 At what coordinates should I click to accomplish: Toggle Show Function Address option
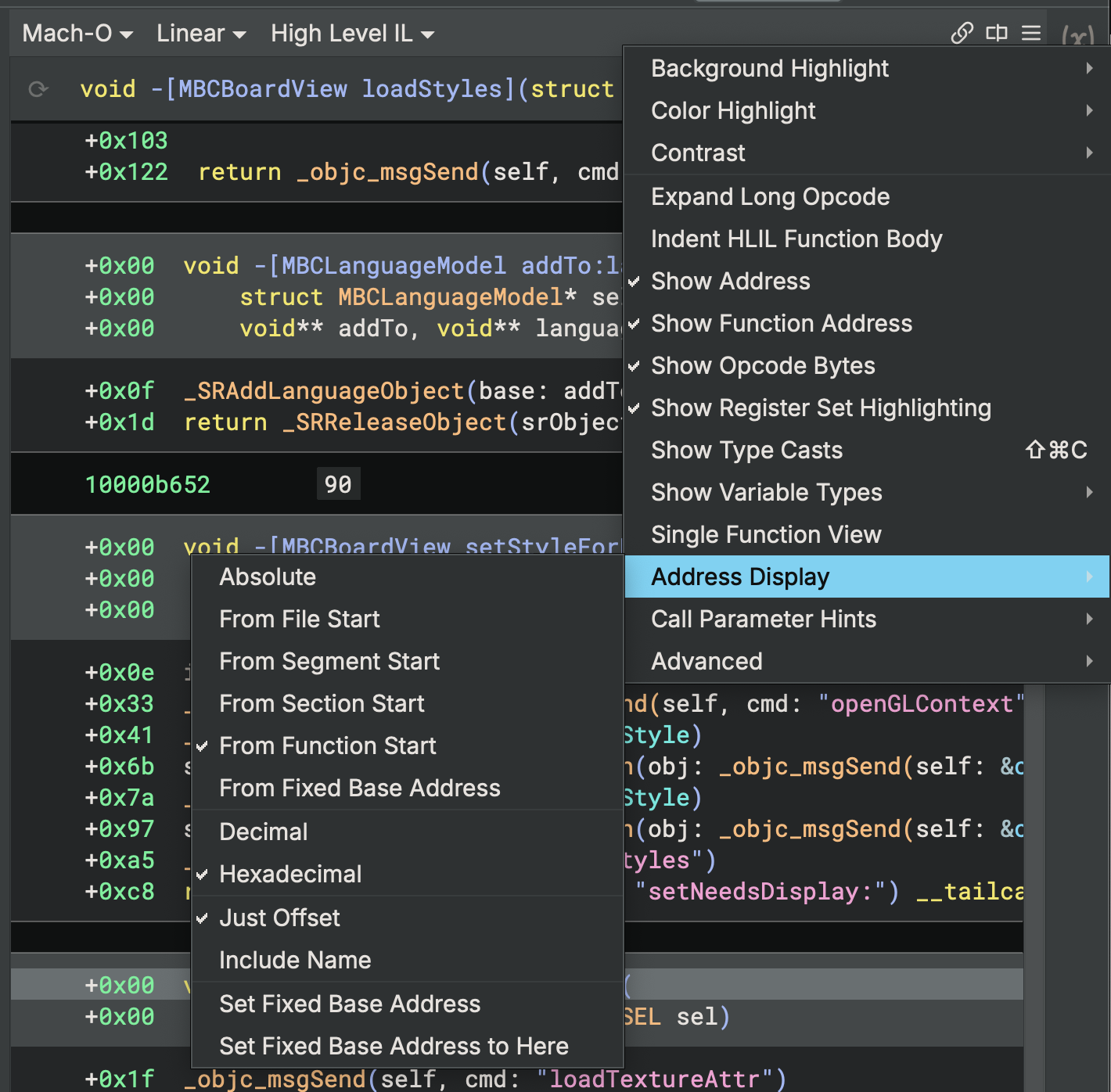[868, 324]
